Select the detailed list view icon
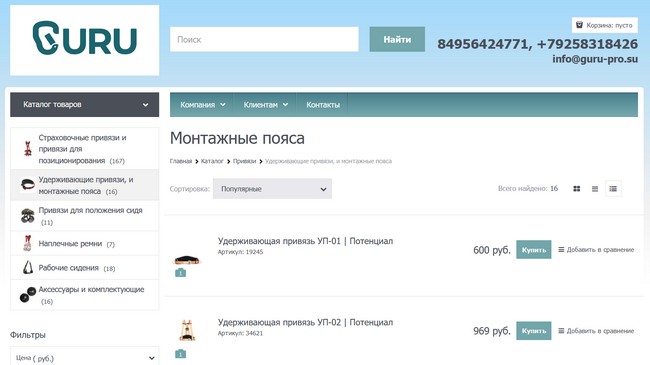650x365 pixels. (613, 189)
